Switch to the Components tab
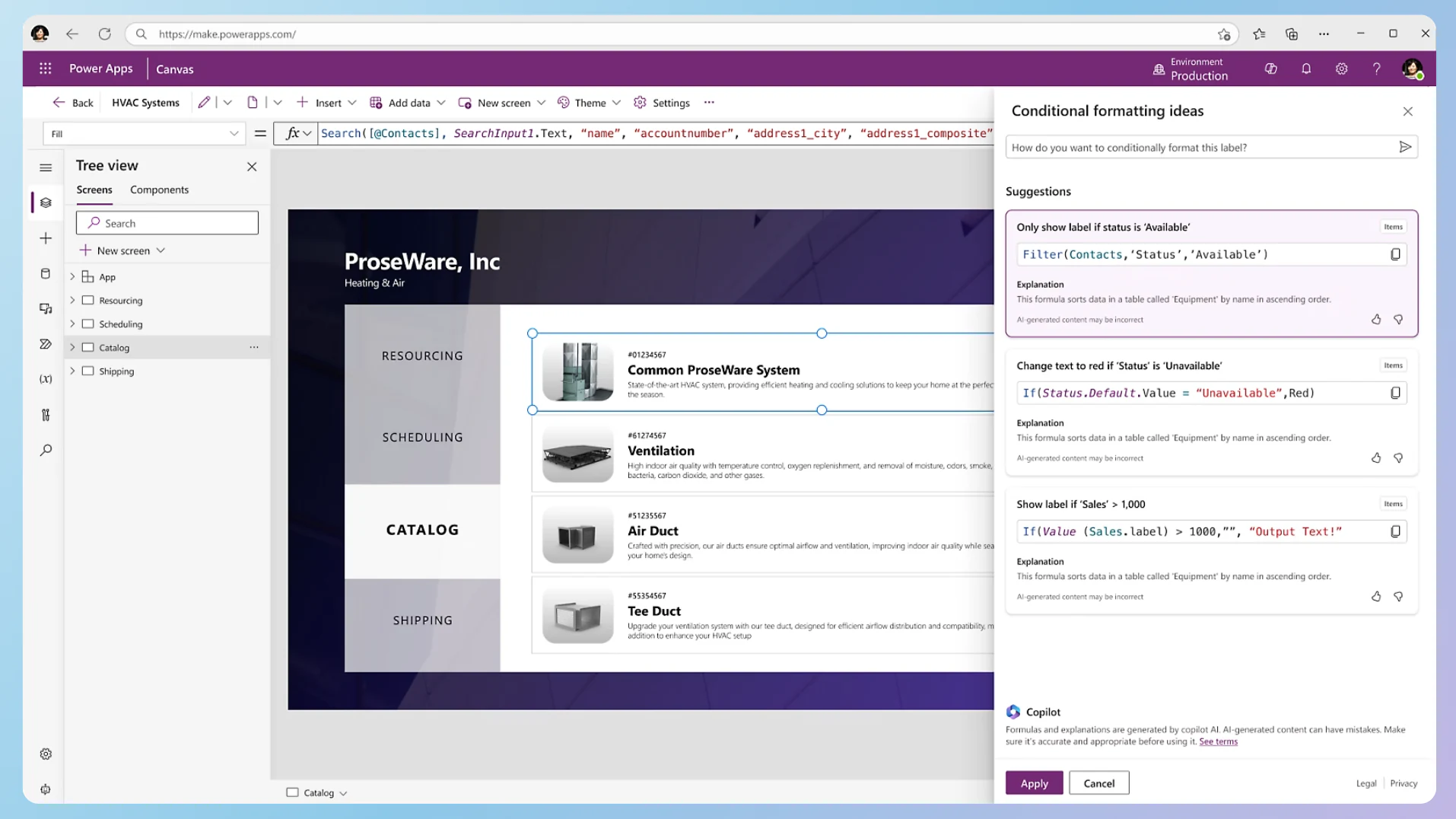Image resolution: width=1456 pixels, height=819 pixels. pos(159,190)
